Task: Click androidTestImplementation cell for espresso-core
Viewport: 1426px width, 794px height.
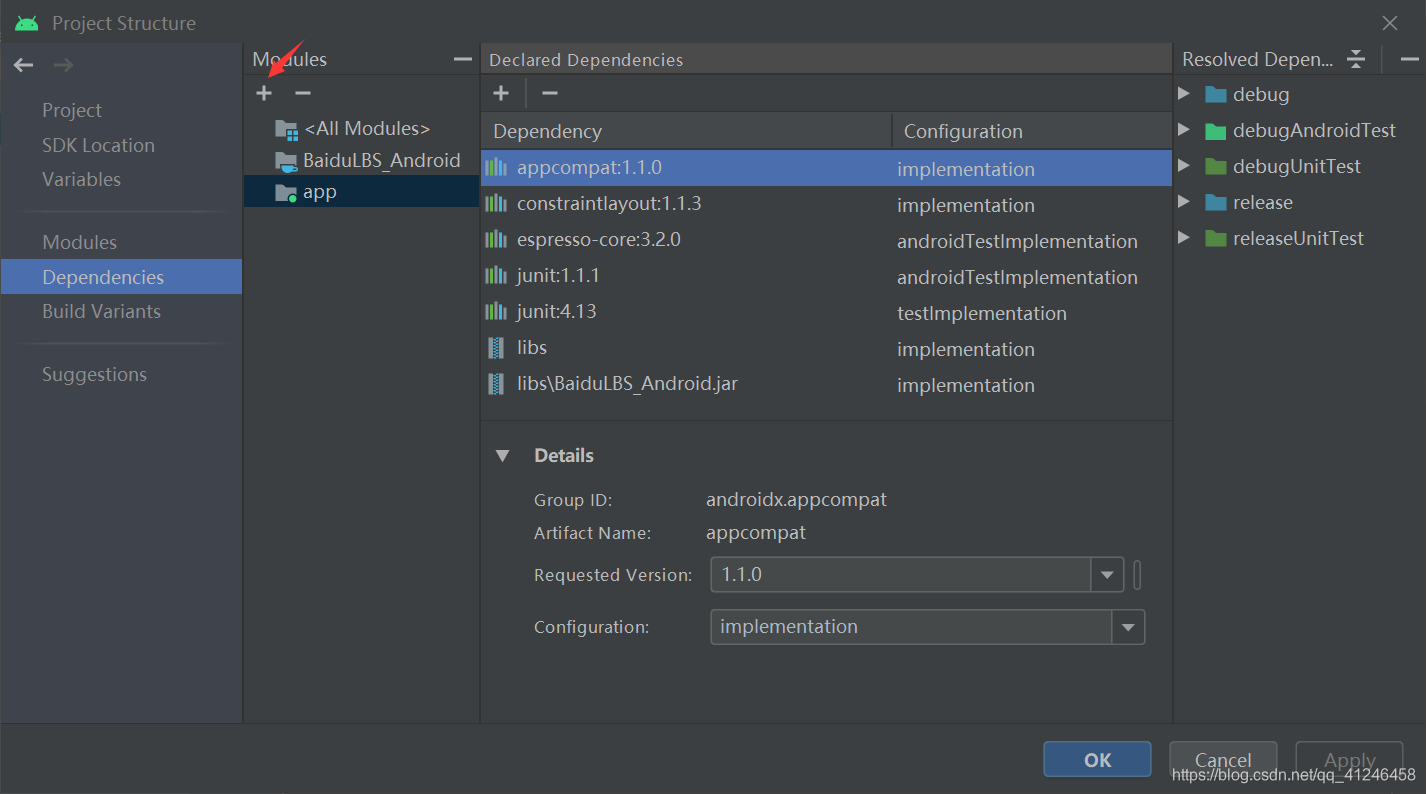Action: [x=1017, y=241]
